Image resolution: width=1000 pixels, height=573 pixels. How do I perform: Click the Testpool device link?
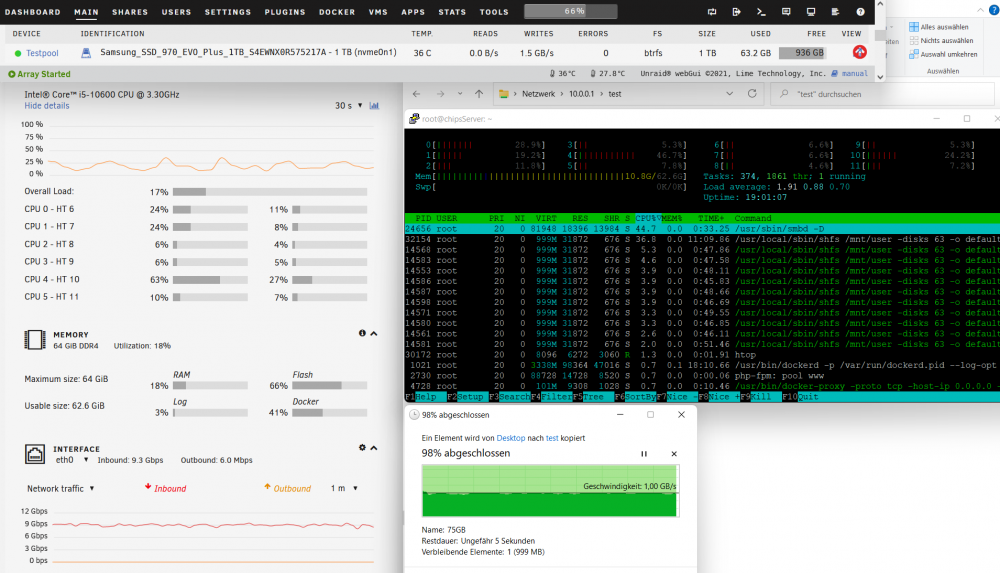tap(42, 53)
